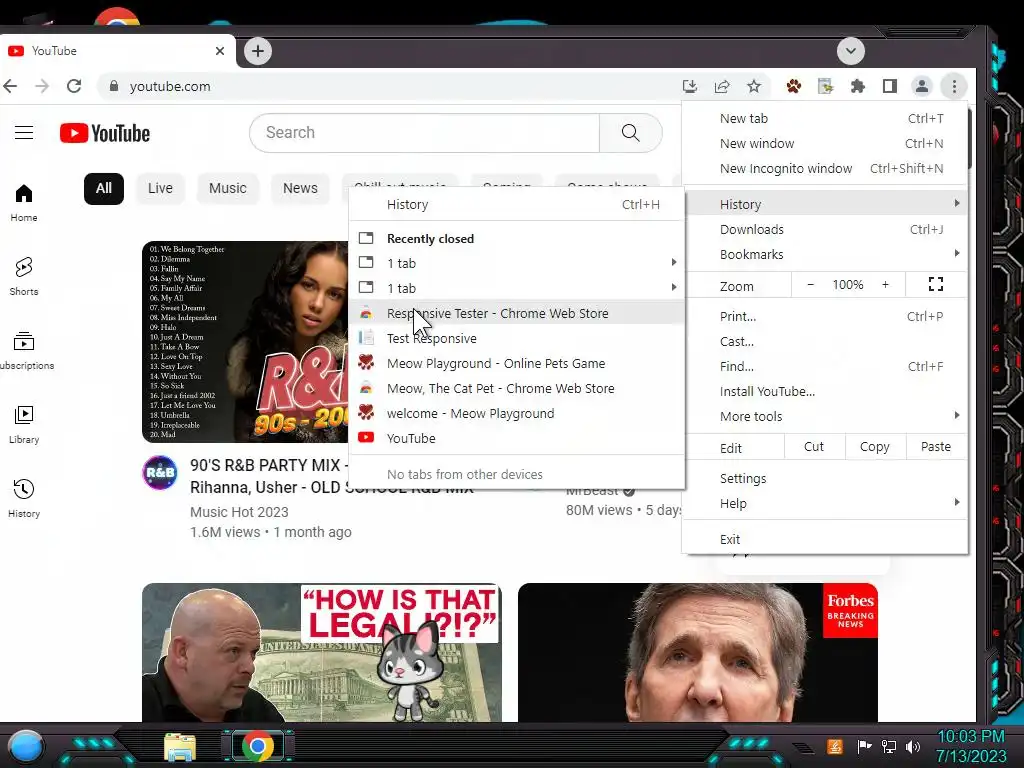The image size is (1024, 768).
Task: Go to Home in YouTube sidebar
Action: click(24, 202)
